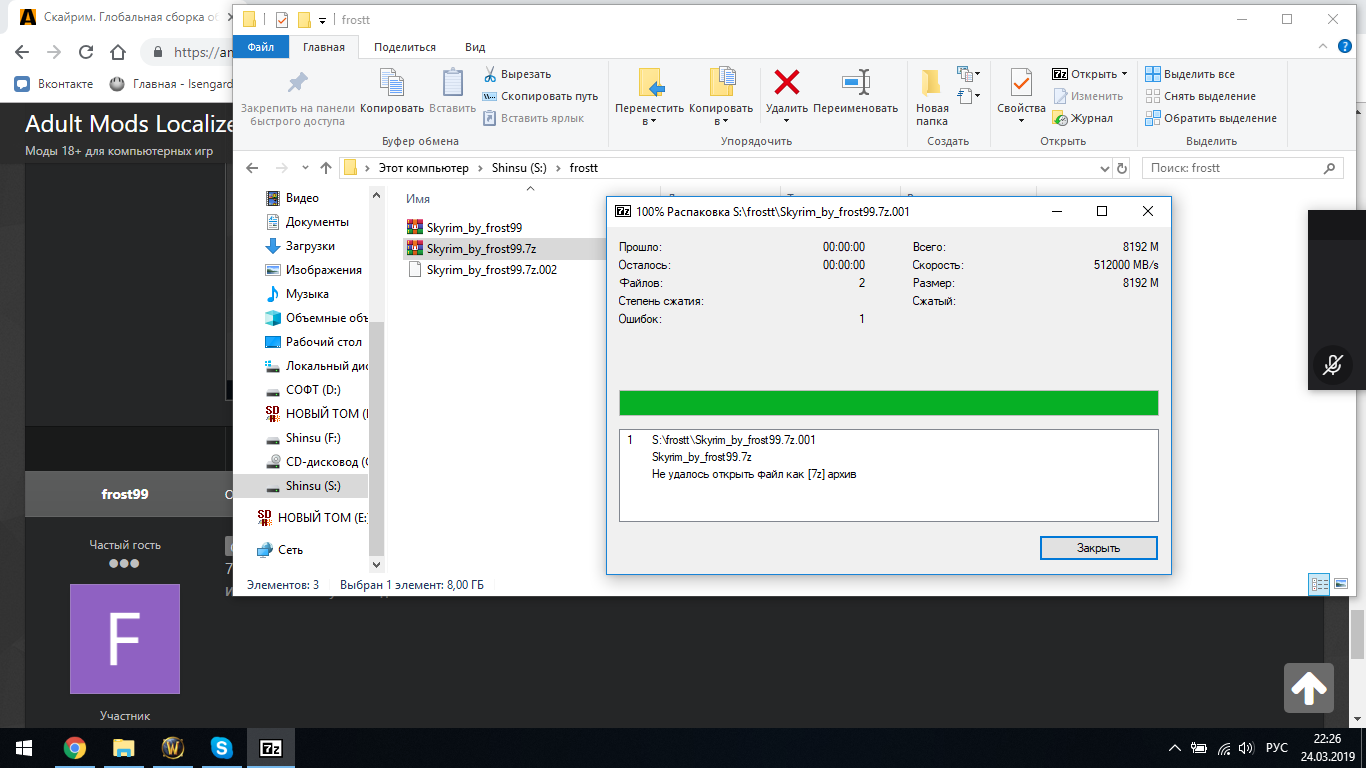
Task: Select the Skyrim_by_frost99.7z.002 file
Action: tap(491, 270)
